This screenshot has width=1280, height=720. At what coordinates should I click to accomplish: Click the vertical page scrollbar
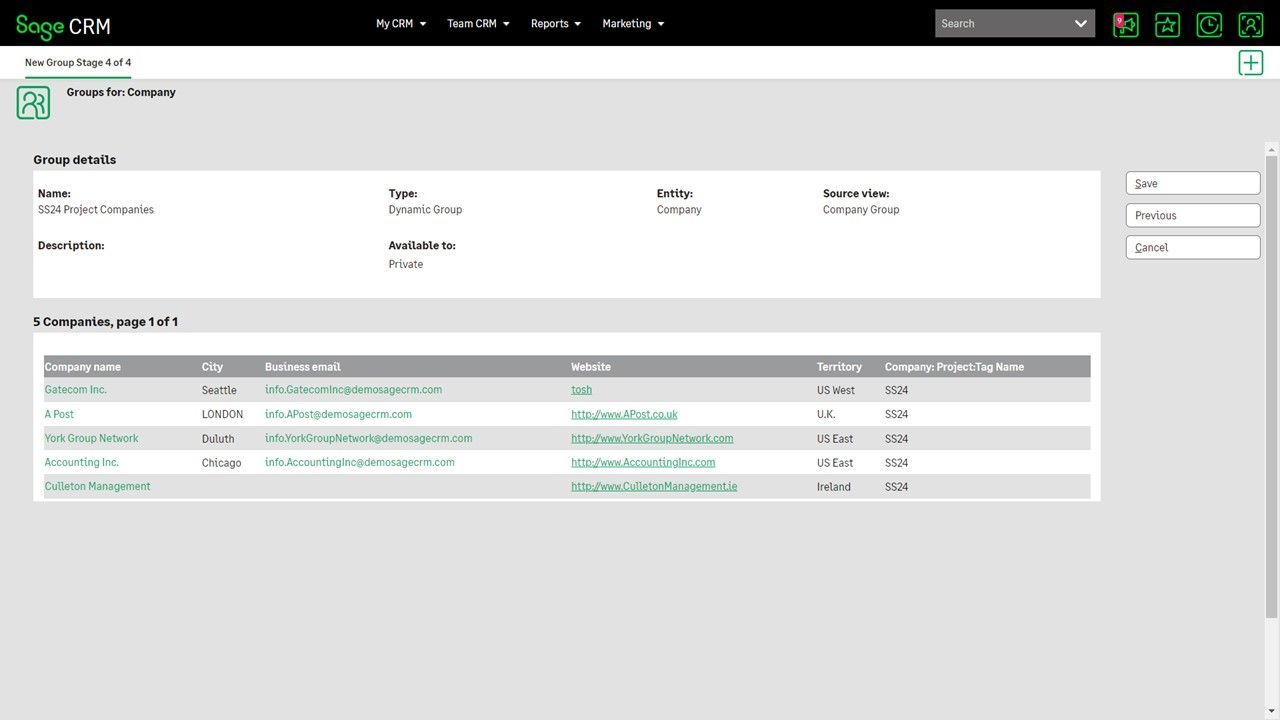tap(1272, 385)
